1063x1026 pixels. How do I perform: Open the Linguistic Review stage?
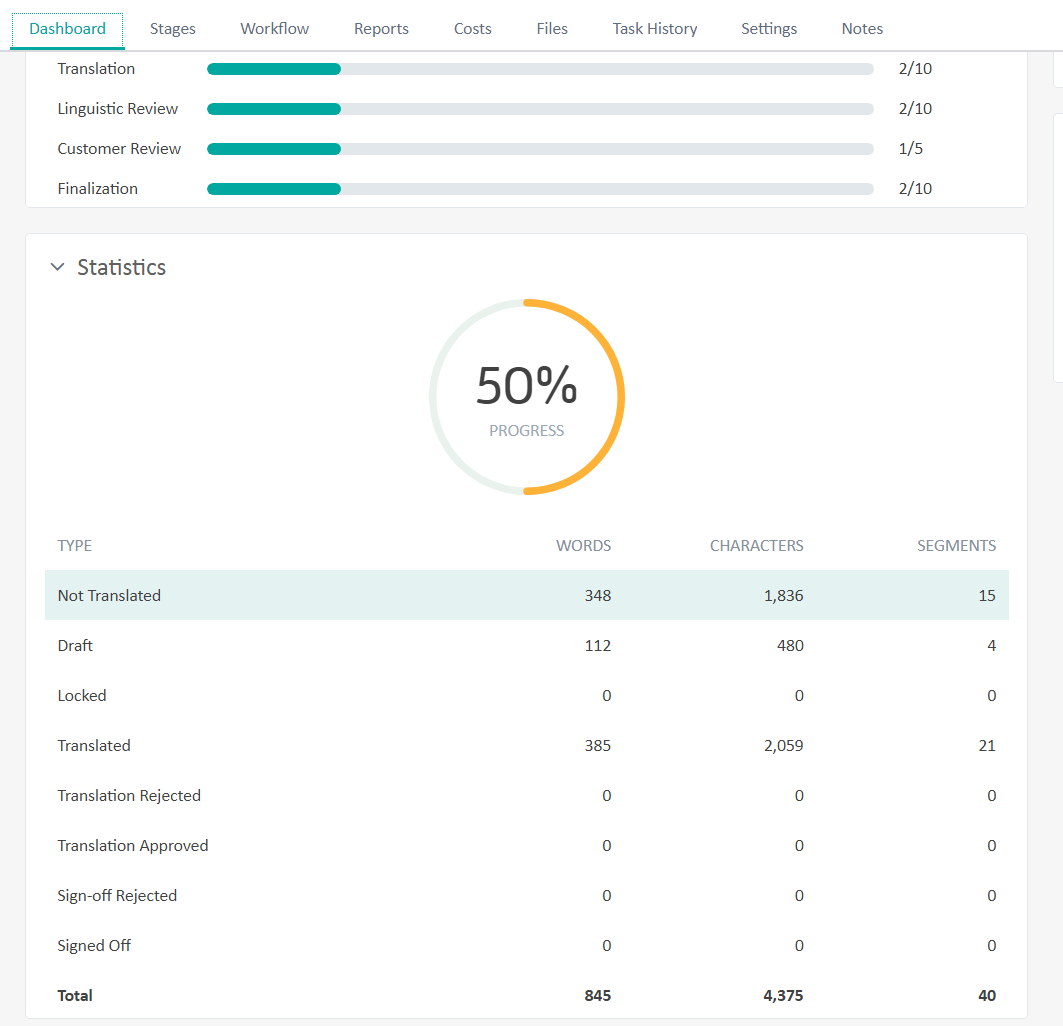(x=118, y=108)
